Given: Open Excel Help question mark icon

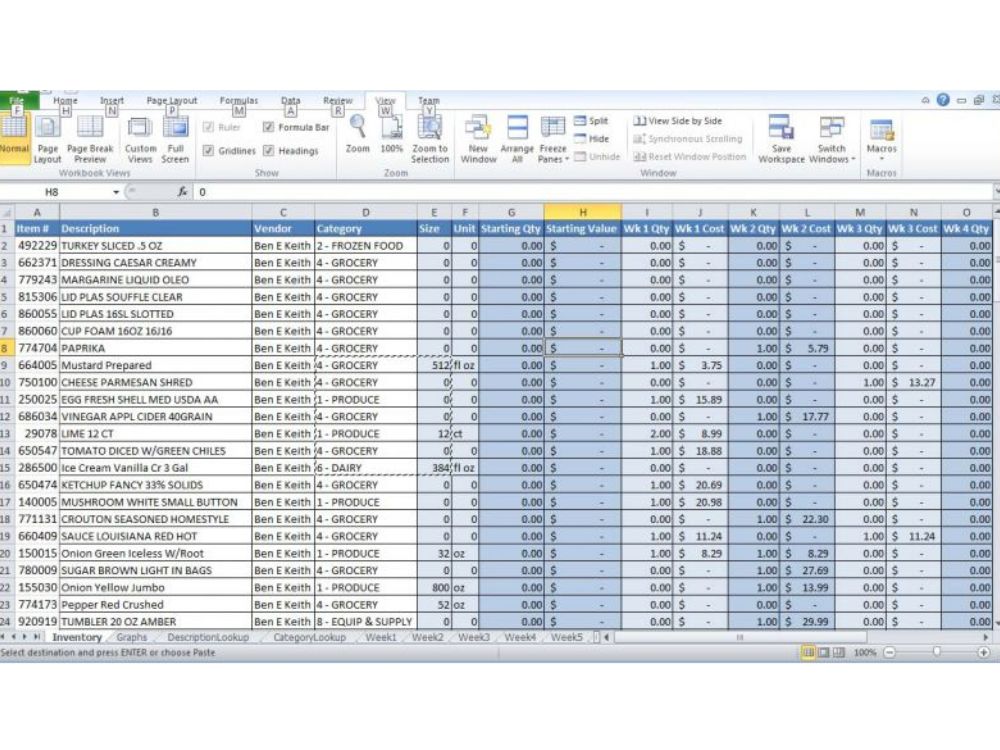Looking at the screenshot, I should [943, 99].
